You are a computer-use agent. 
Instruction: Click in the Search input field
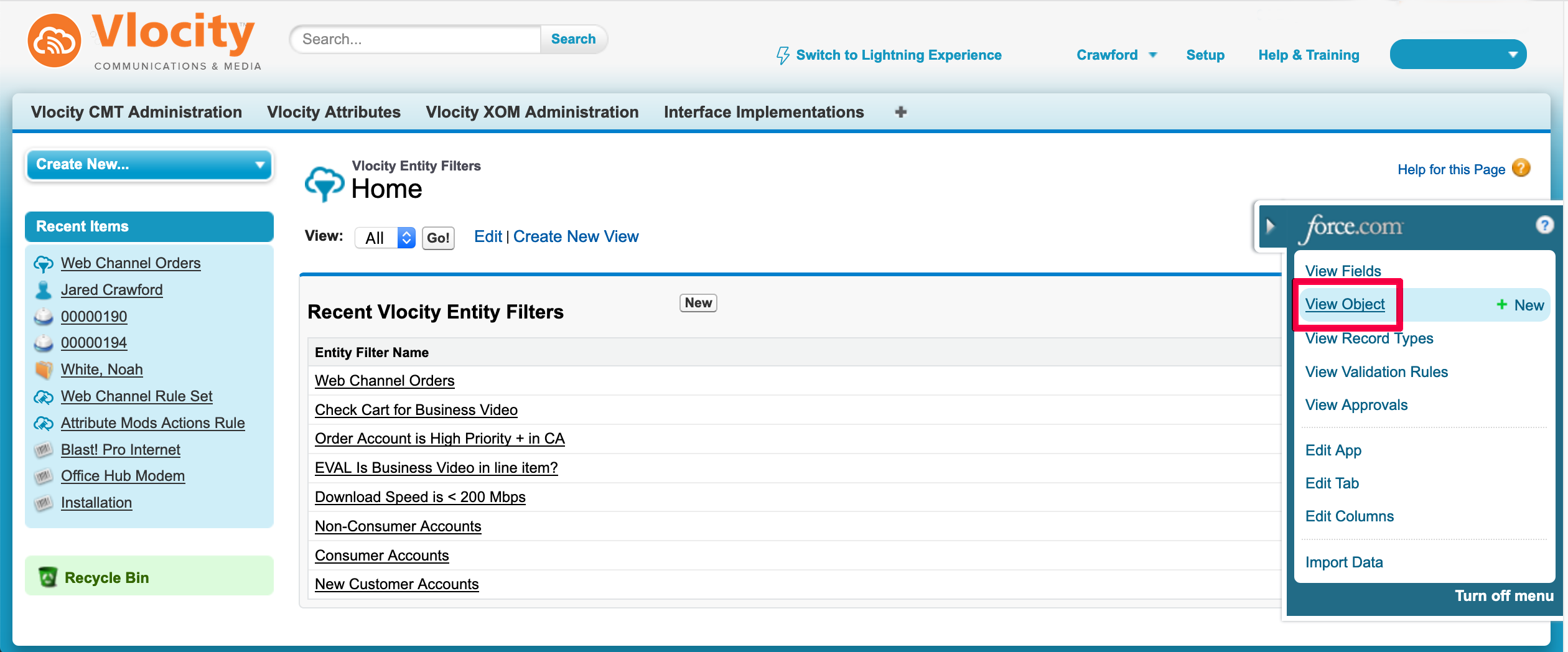416,39
